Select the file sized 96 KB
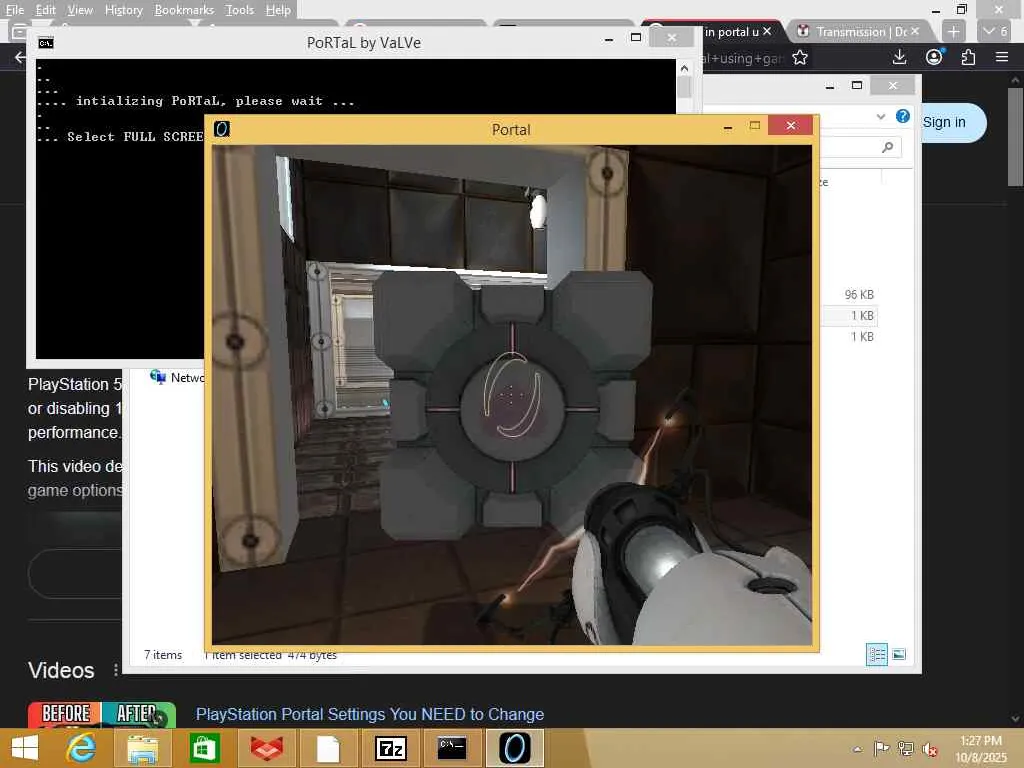Image resolution: width=1024 pixels, height=768 pixels. (859, 295)
